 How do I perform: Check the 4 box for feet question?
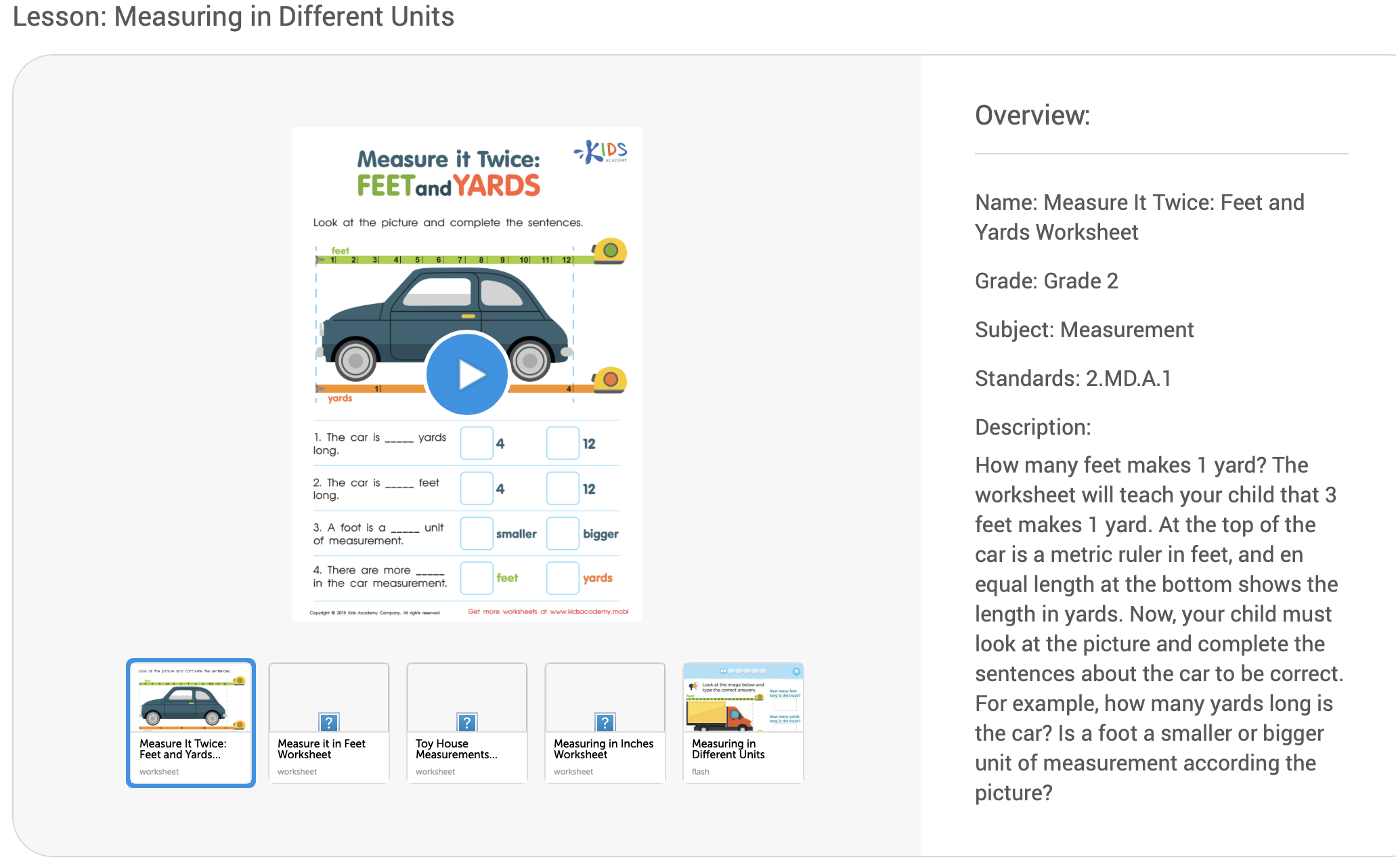click(477, 489)
